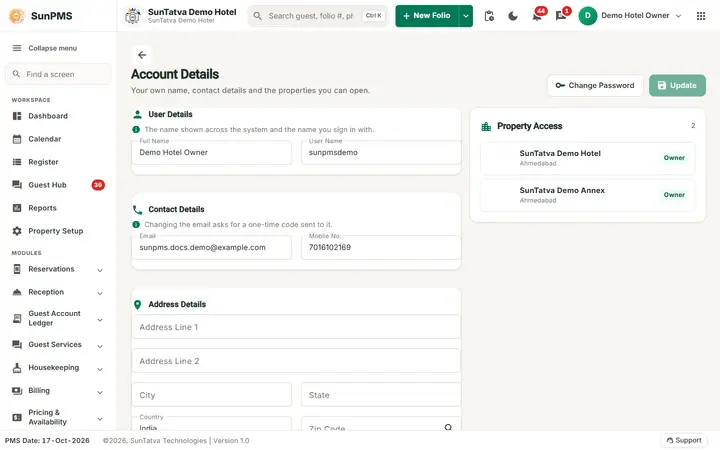
Task: Open the New Folio dropdown arrow
Action: pyautogui.click(x=466, y=16)
